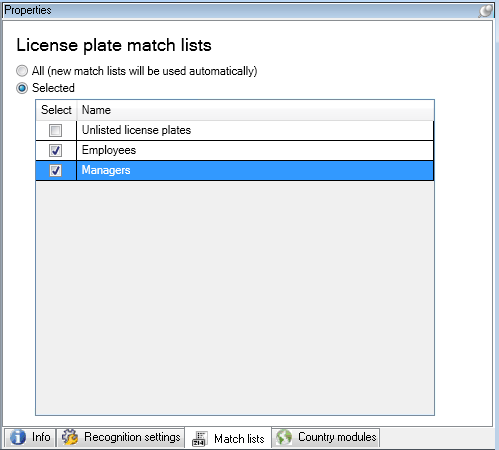The width and height of the screenshot is (499, 450).
Task: Click the highlighted Managers row name
Action: [106, 170]
